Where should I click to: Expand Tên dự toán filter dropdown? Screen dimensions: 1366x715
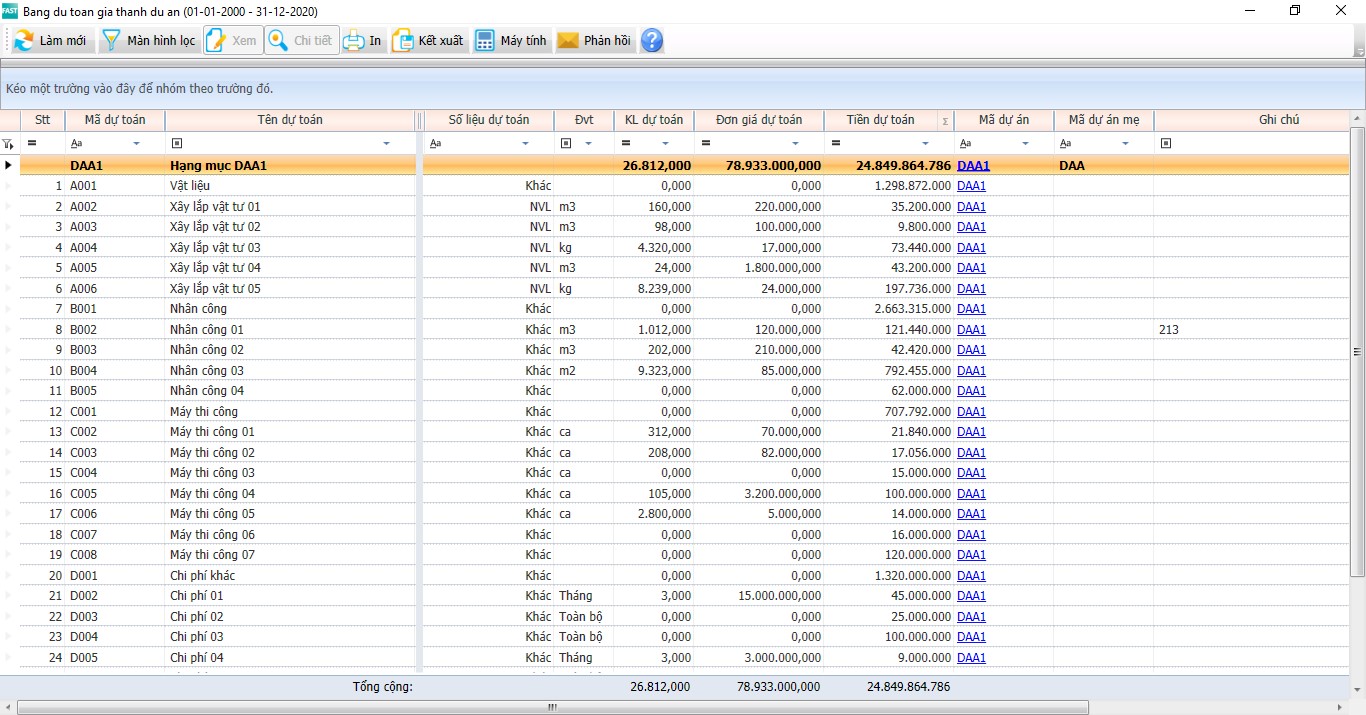click(387, 144)
